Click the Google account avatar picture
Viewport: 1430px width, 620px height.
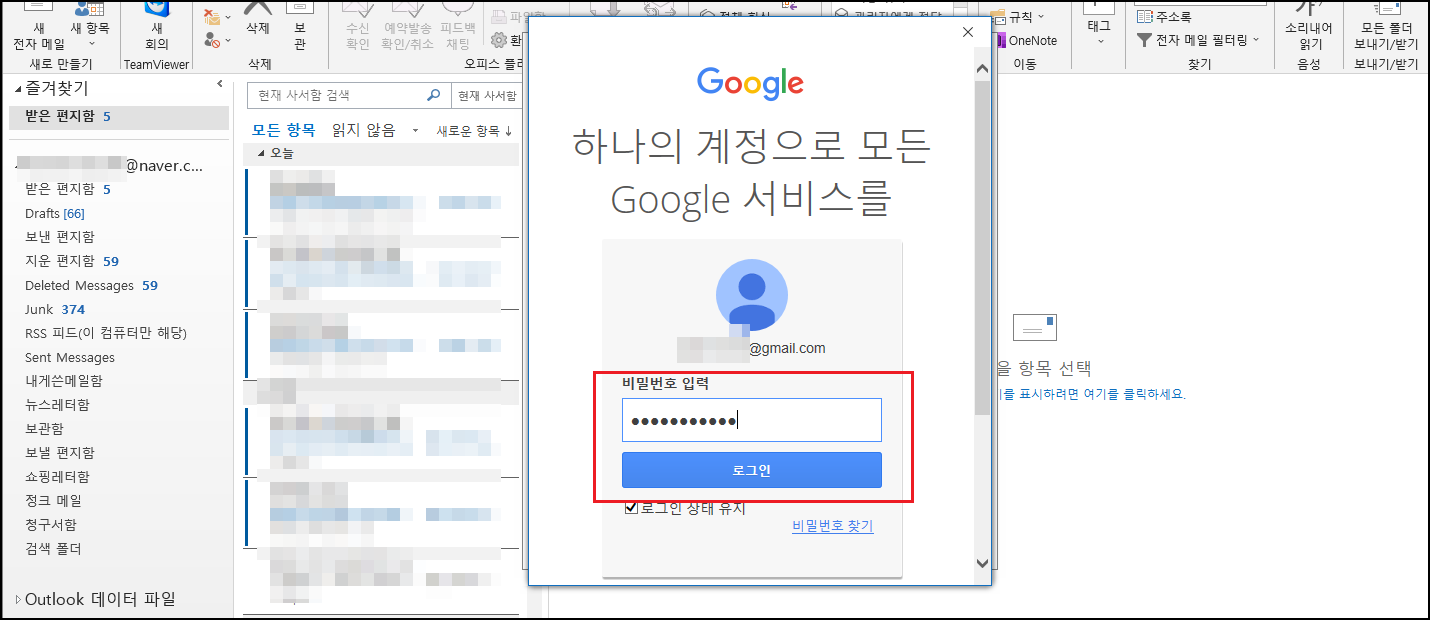pos(752,296)
